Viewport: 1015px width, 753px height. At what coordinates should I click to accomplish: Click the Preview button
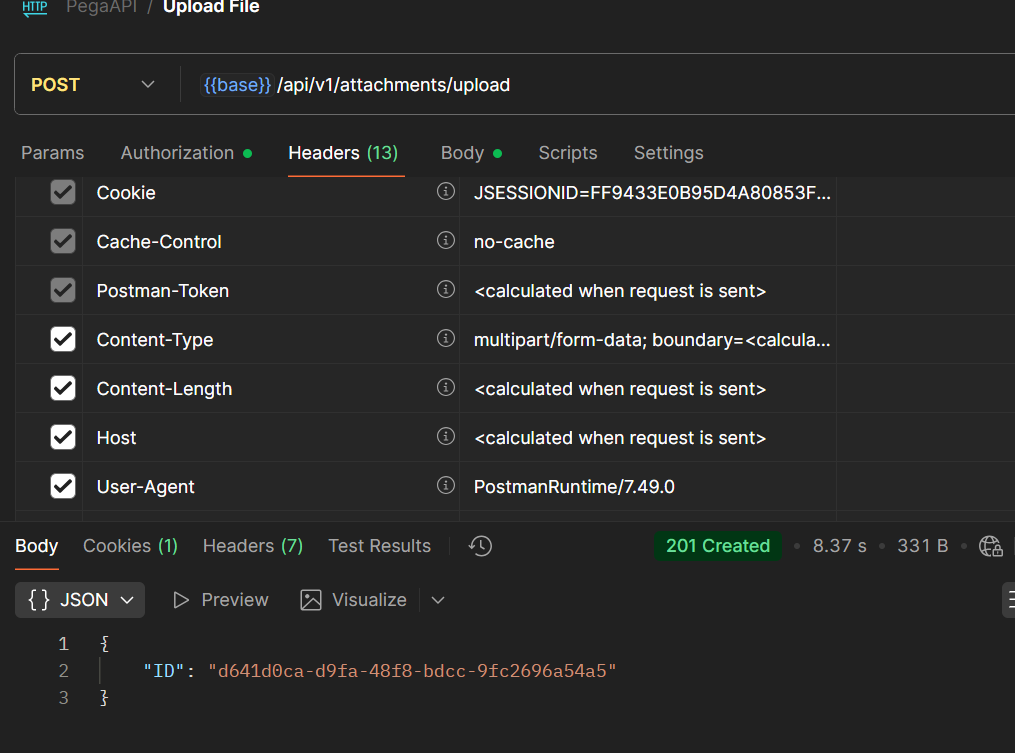(221, 600)
